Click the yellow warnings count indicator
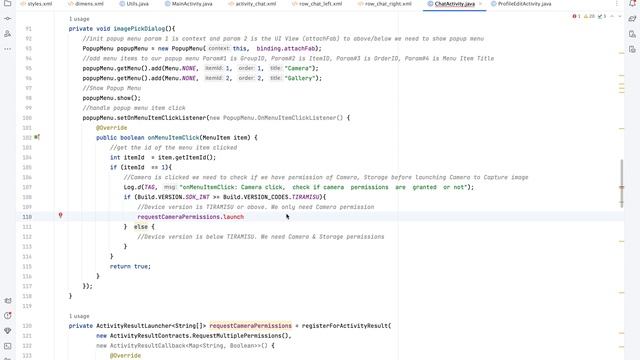Image resolution: width=640 pixels, height=360 pixels. 589,16
